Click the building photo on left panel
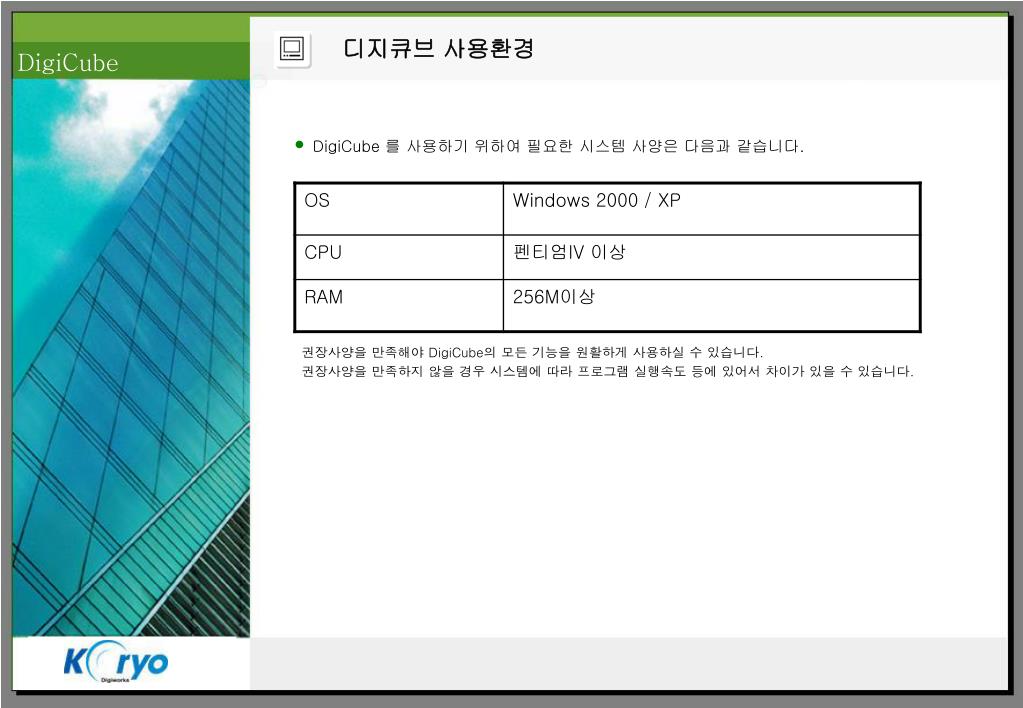The image size is (1023, 708). tap(130, 358)
